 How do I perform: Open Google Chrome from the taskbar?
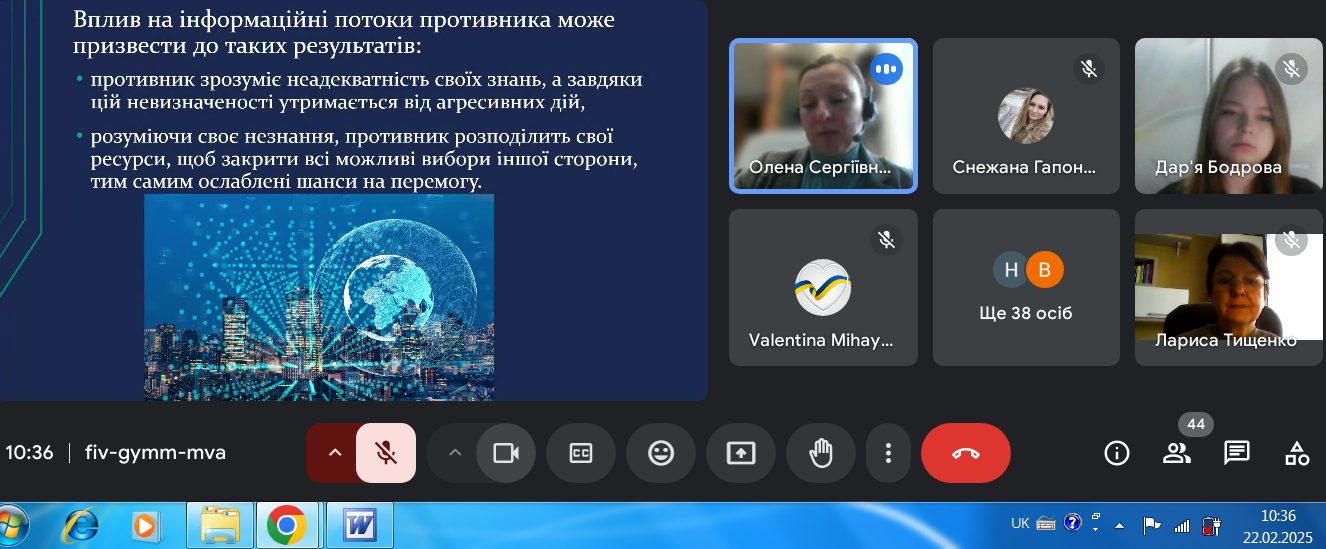pos(286,525)
